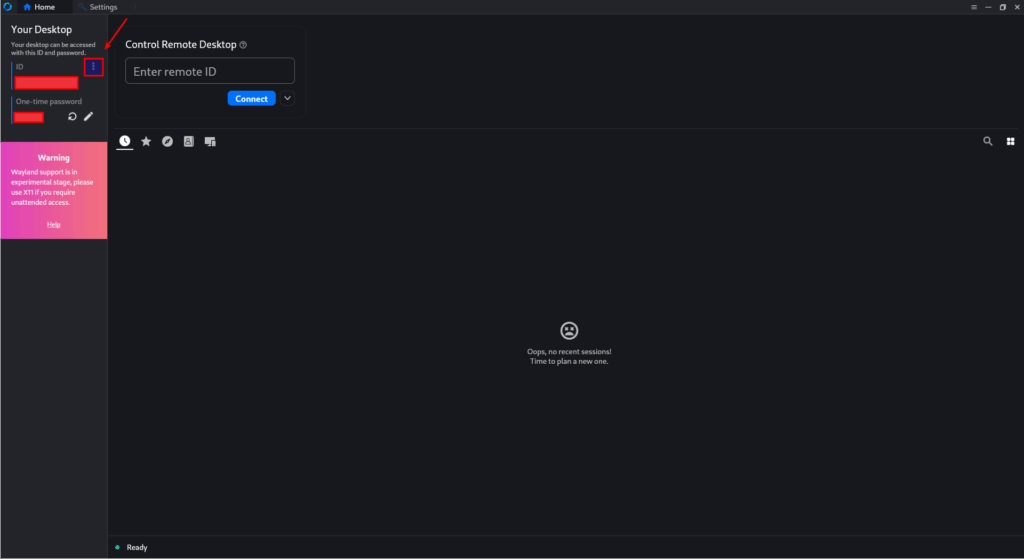Open the hamburger menu in title bar
This screenshot has width=1024, height=559.
pyautogui.click(x=974, y=7)
